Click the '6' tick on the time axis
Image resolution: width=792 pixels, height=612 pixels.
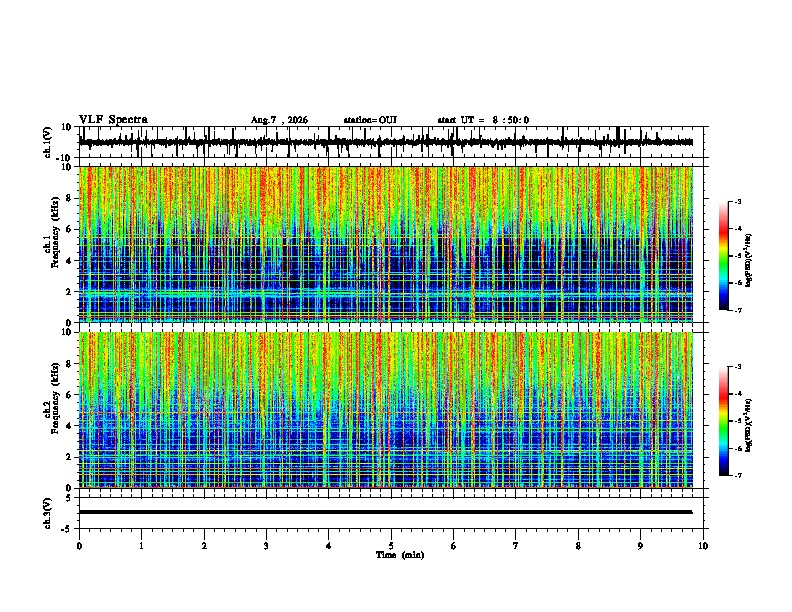pos(454,546)
